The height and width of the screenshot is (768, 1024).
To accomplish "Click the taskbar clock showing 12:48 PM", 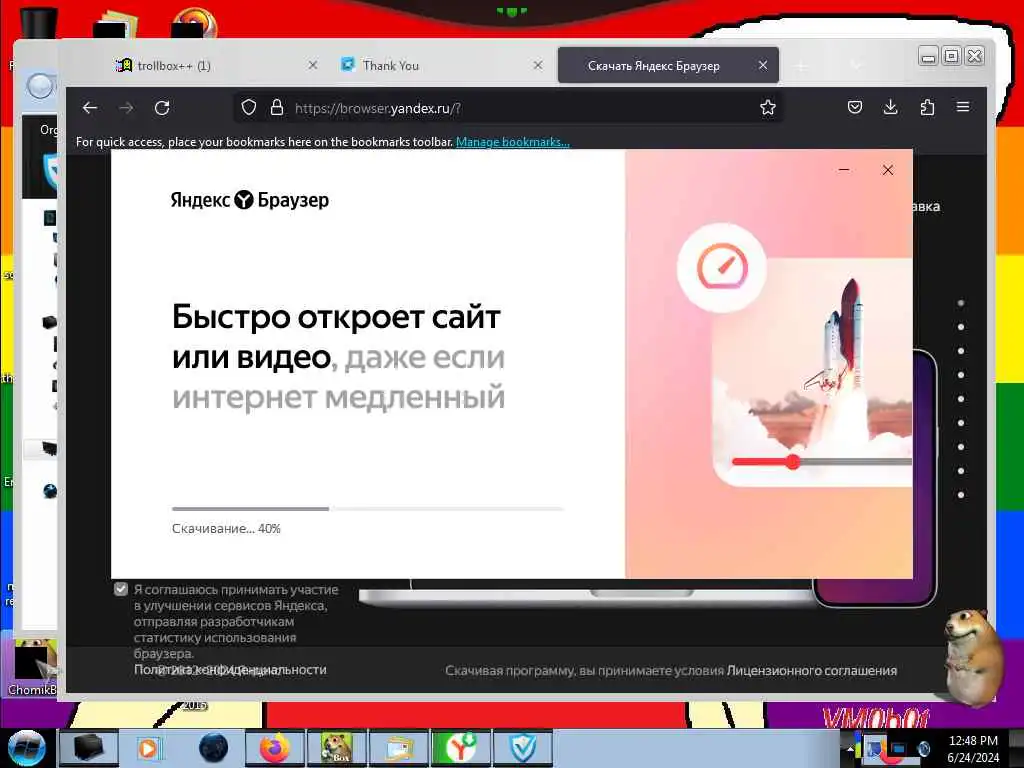I will point(973,748).
